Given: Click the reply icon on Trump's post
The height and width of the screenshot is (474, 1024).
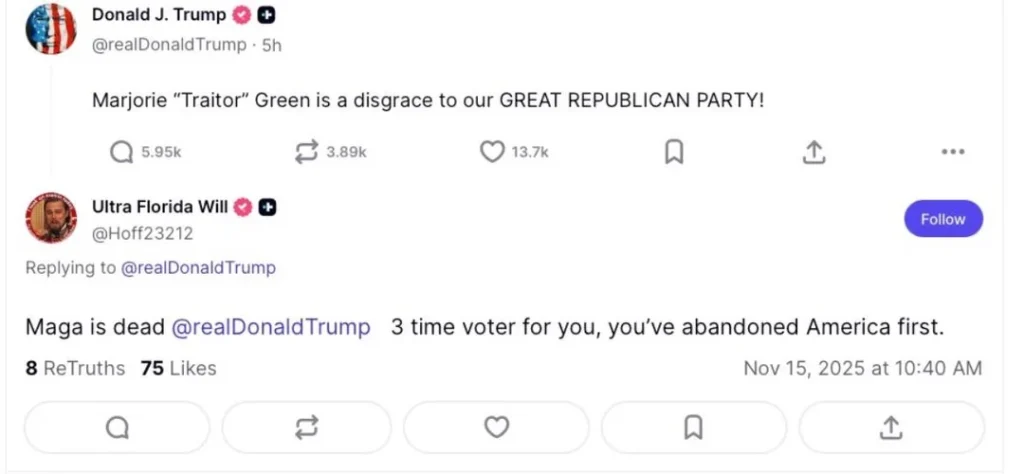Looking at the screenshot, I should [120, 152].
